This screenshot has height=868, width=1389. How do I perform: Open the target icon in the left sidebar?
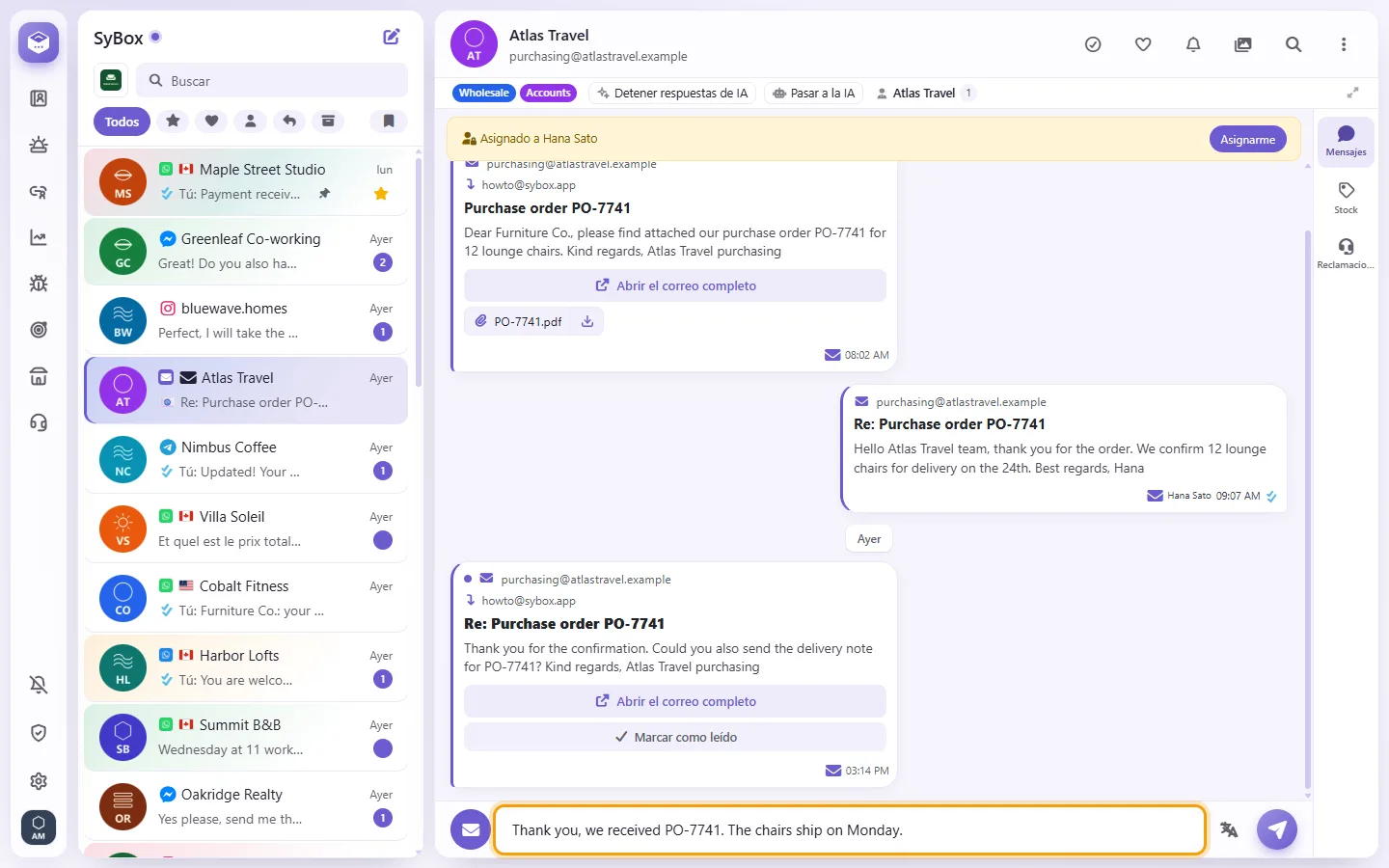click(39, 330)
